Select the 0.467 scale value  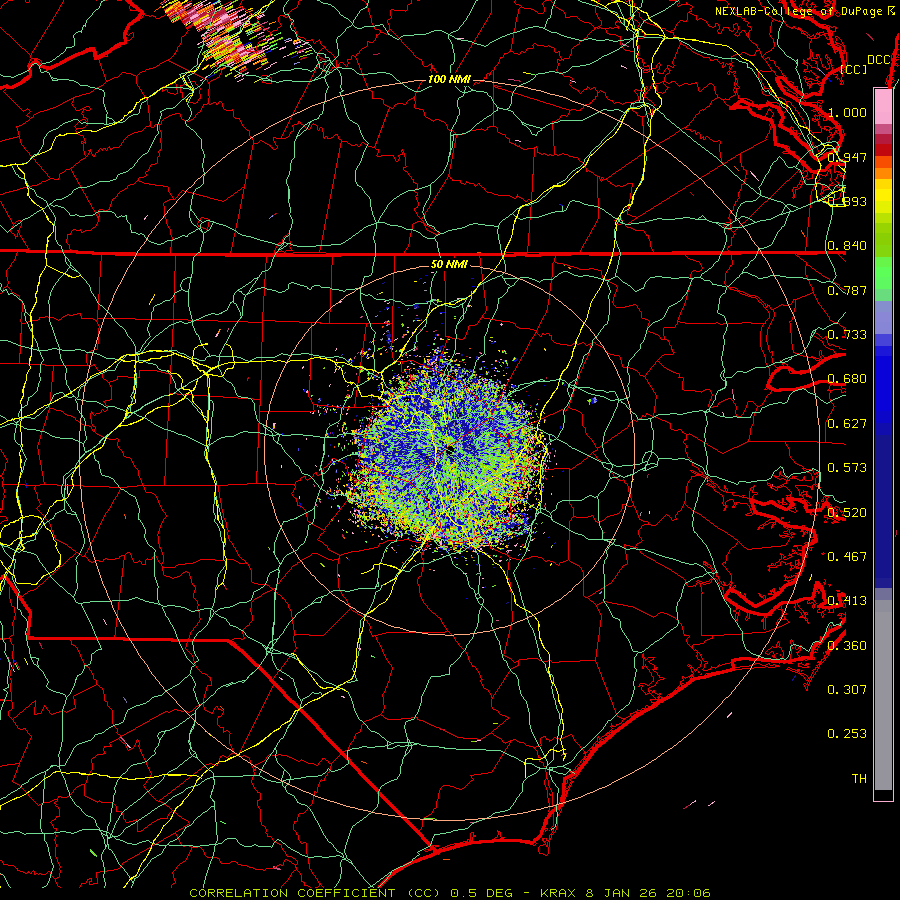pos(847,557)
